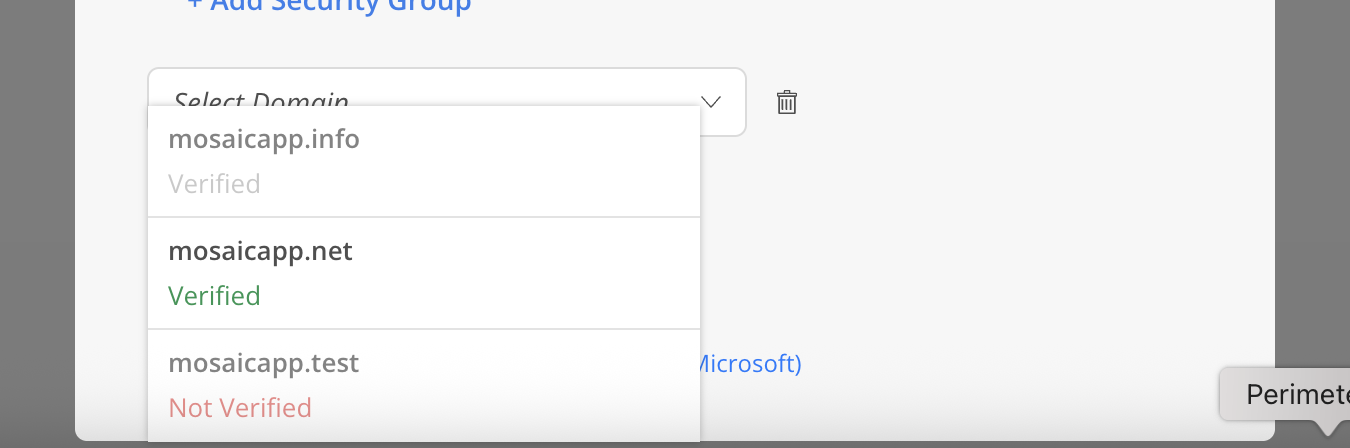This screenshot has height=448, width=1350.
Task: Click the plus sign before Add Security Group
Action: (195, 6)
